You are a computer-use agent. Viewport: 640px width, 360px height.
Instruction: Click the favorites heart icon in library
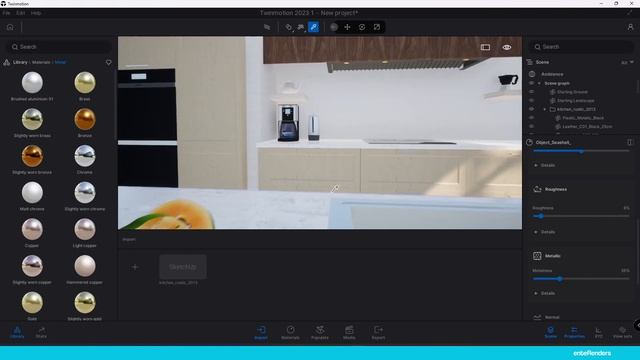109,62
